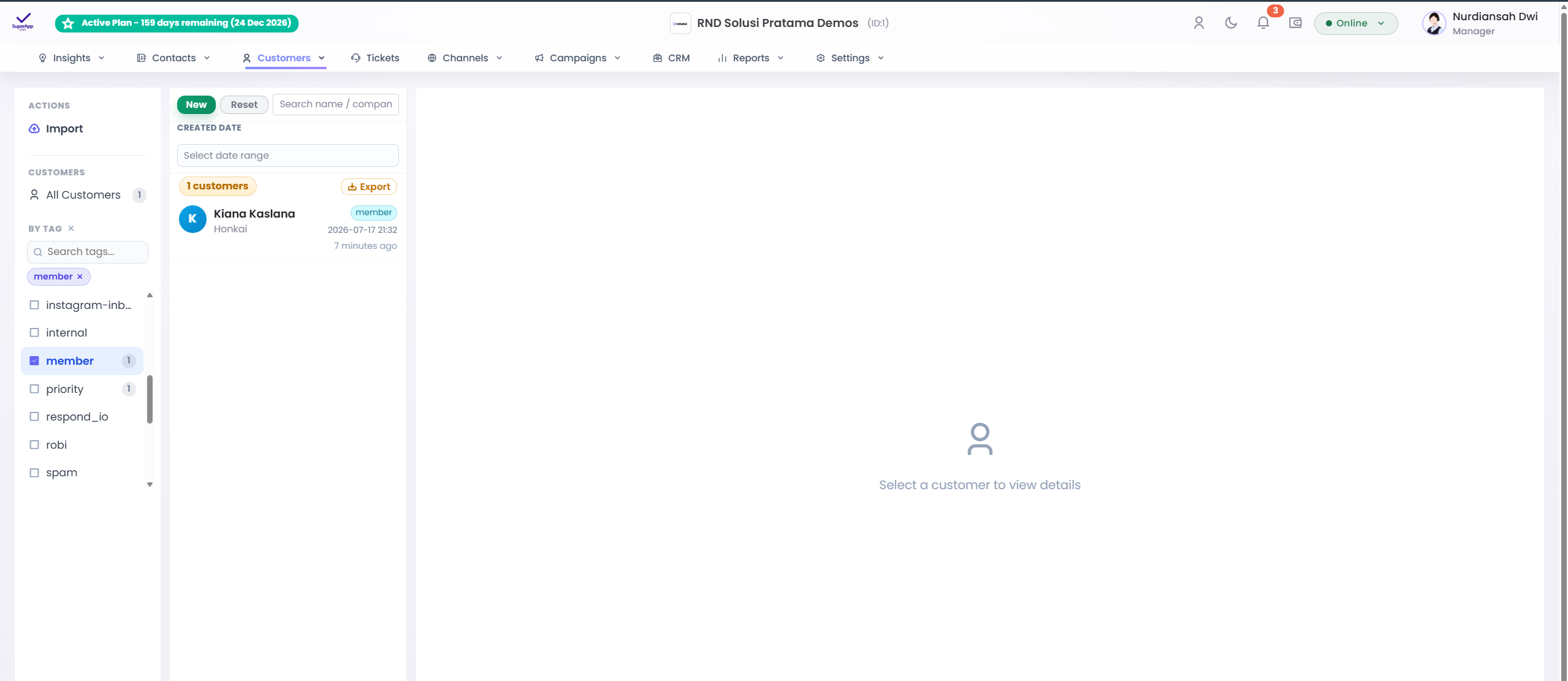Image resolution: width=1568 pixels, height=681 pixels.
Task: Check the priority tag checkbox
Action: point(34,389)
